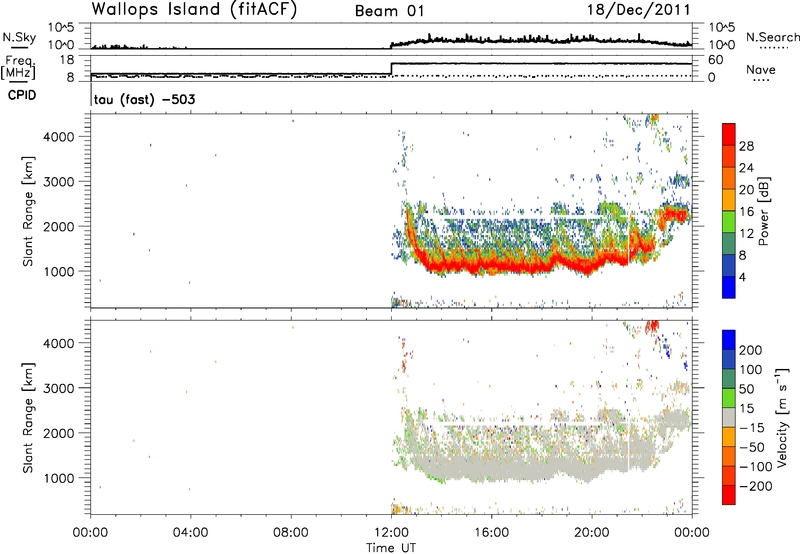Click the date '18/Dec/2011'

639,10
